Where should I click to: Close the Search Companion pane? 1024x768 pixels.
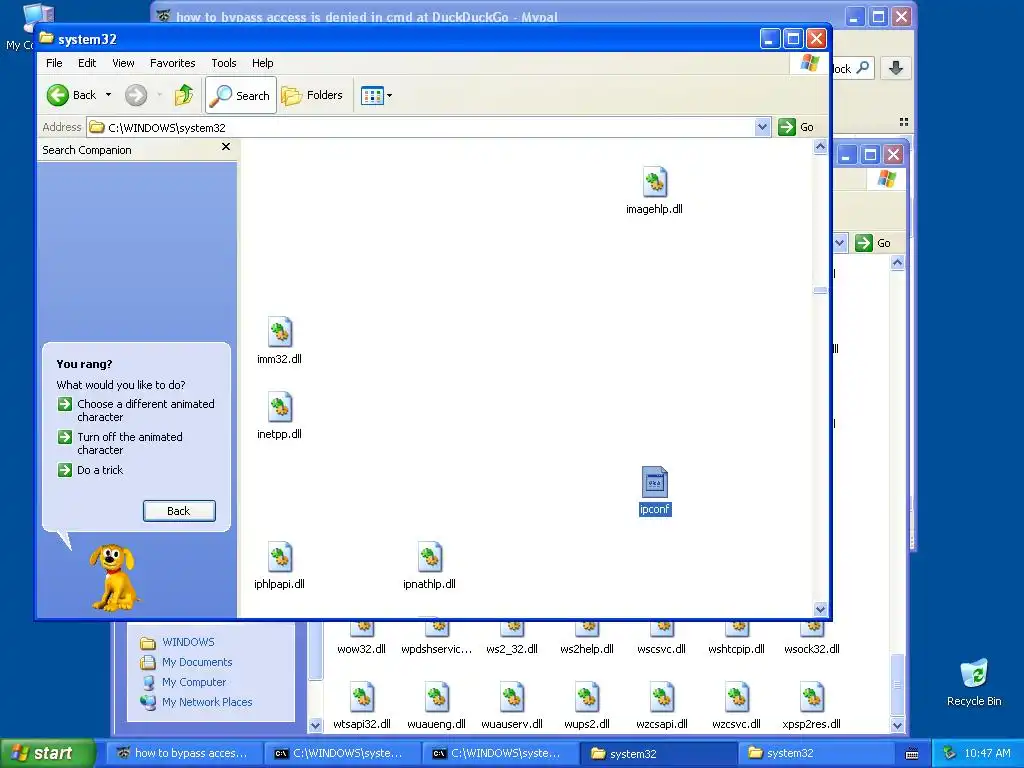(x=226, y=147)
